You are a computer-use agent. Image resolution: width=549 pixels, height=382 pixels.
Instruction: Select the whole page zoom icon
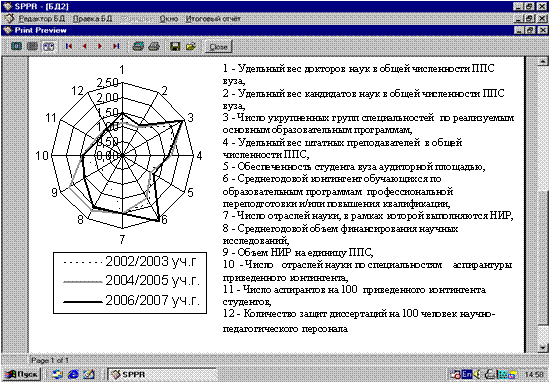tap(16, 46)
